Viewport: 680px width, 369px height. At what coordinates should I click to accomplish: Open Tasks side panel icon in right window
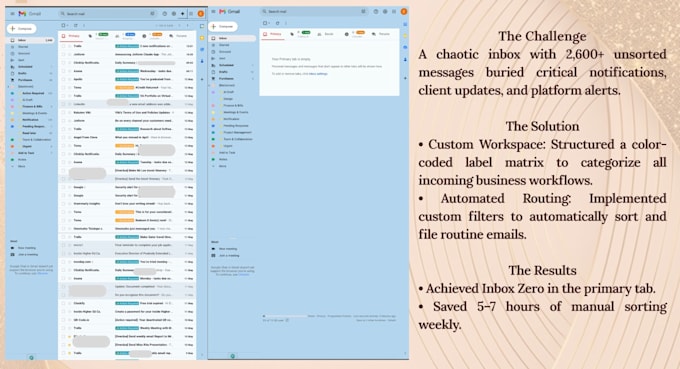click(x=405, y=47)
